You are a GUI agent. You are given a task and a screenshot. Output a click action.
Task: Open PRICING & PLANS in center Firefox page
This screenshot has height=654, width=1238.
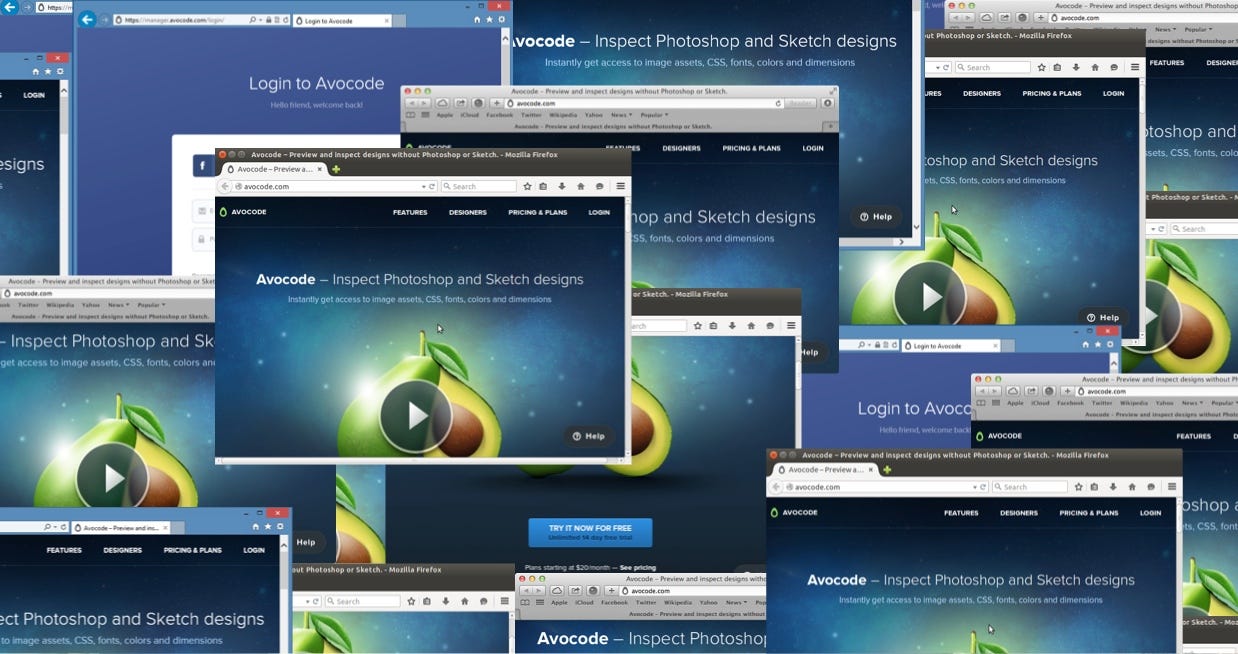point(537,212)
